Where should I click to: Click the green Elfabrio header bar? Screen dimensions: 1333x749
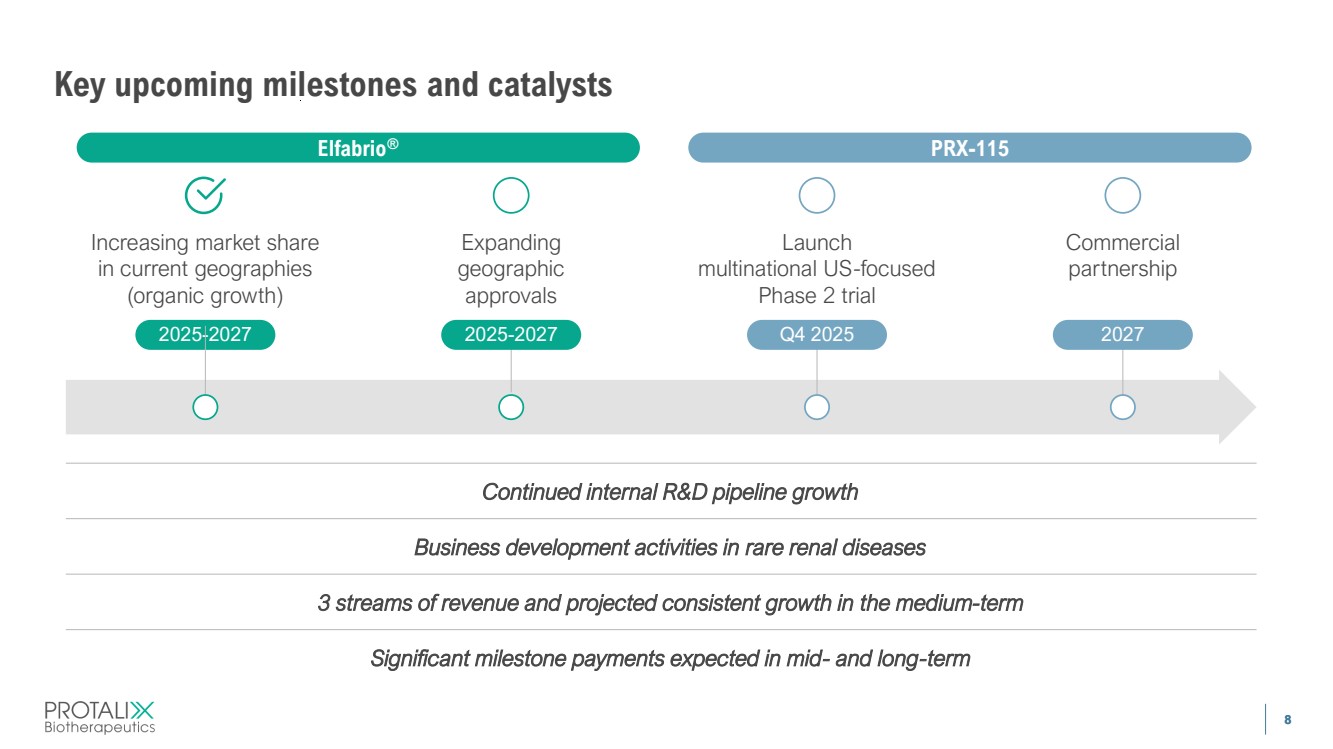[x=358, y=148]
